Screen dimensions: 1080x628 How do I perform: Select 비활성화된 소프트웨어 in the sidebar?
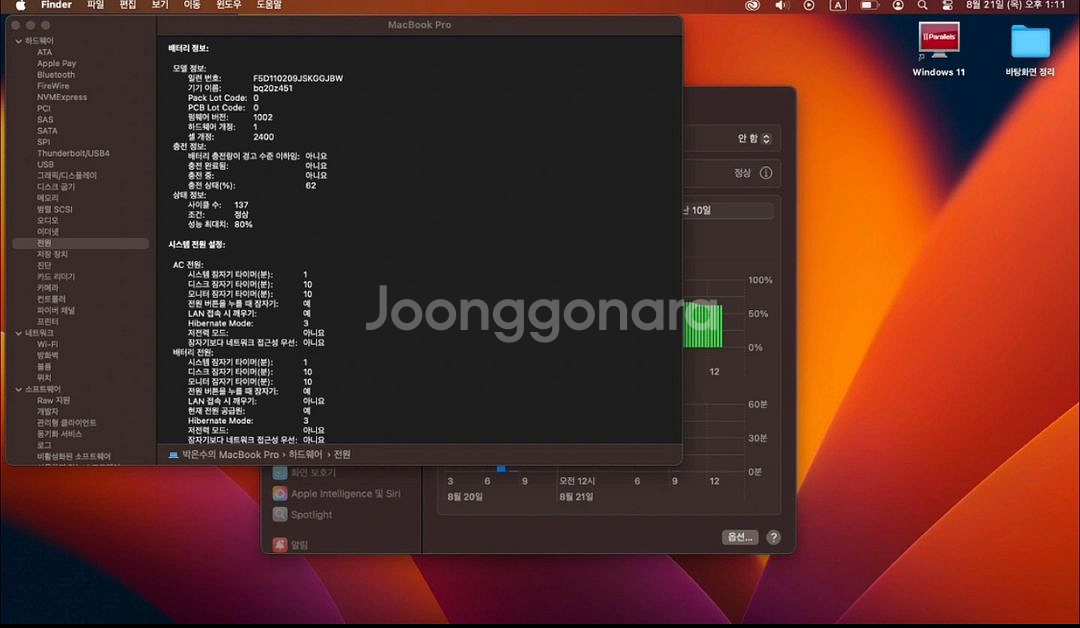74,457
